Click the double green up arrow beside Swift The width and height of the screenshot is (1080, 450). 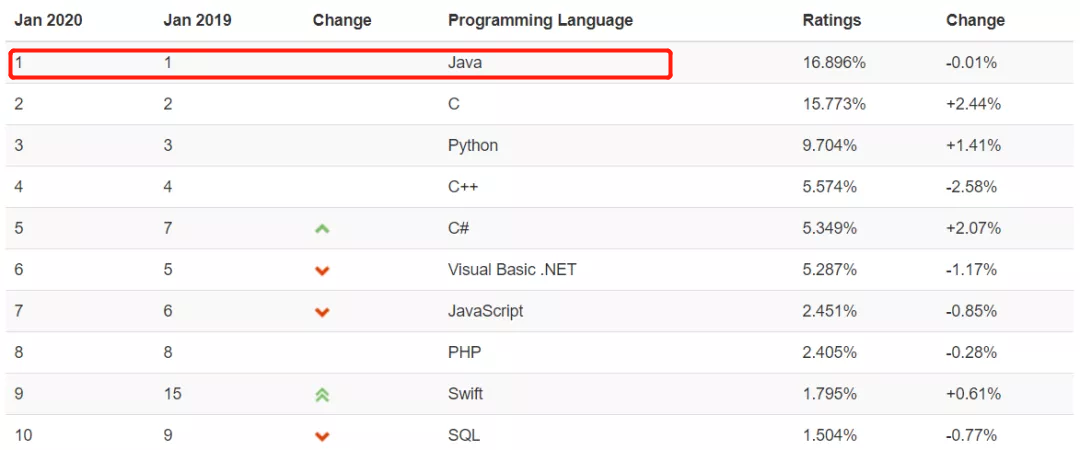322,395
